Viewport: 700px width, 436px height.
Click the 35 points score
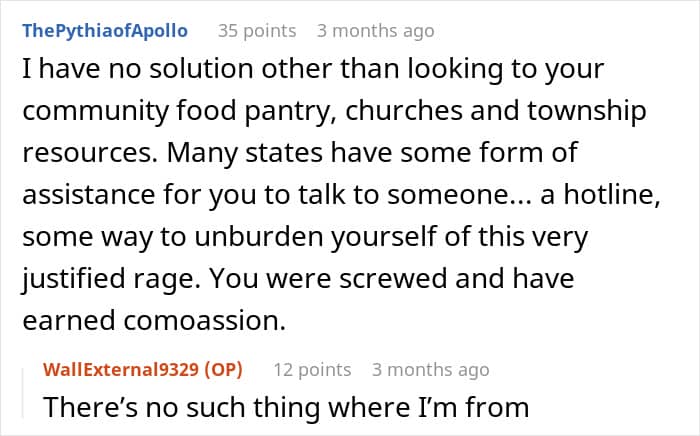pyautogui.click(x=256, y=30)
